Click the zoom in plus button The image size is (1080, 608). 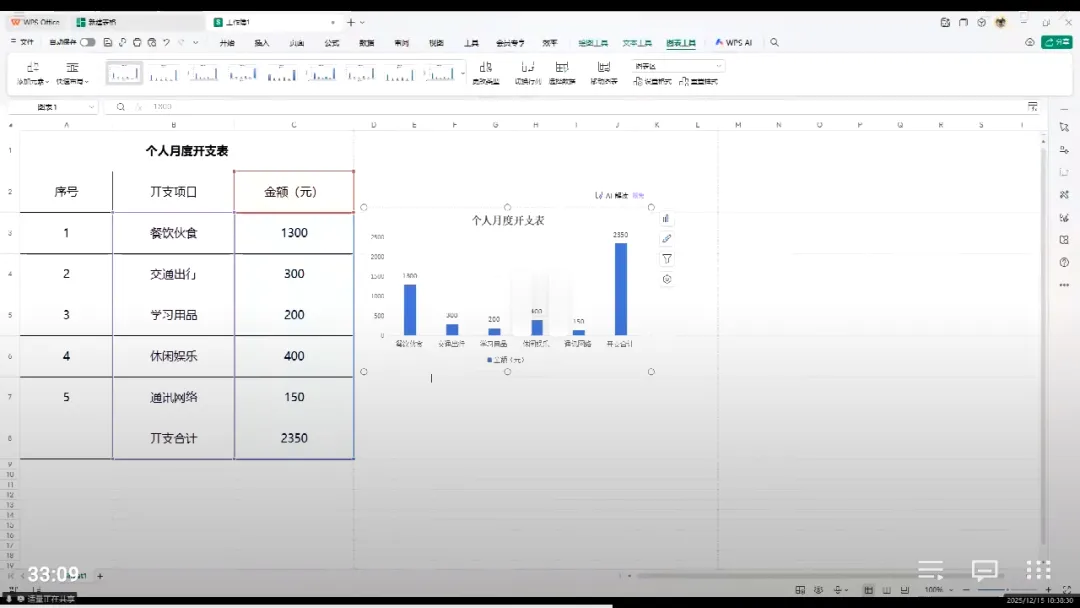point(1048,590)
